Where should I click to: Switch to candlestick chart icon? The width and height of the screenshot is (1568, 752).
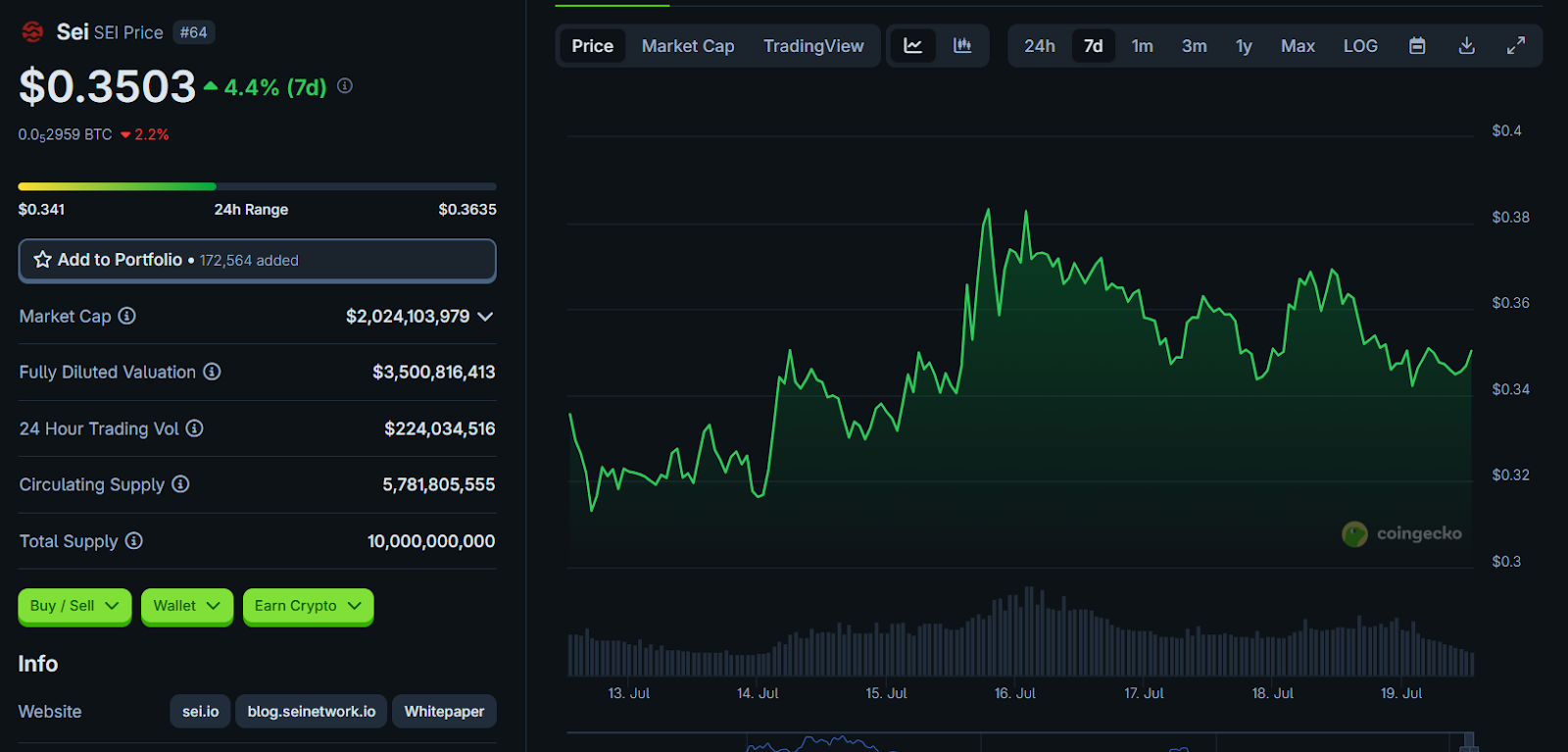[x=962, y=46]
